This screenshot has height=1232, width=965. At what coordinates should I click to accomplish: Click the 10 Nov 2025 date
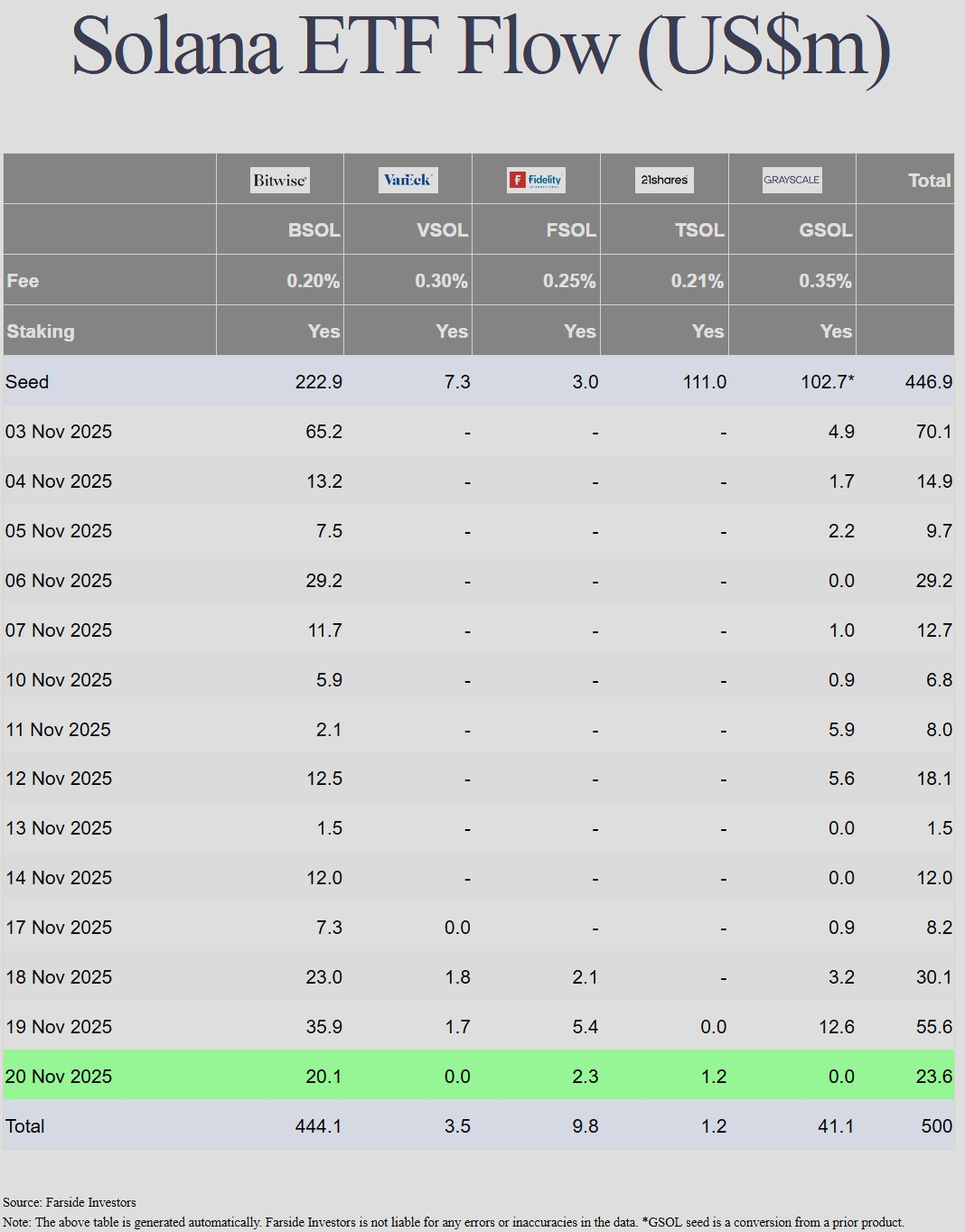pyautogui.click(x=59, y=680)
